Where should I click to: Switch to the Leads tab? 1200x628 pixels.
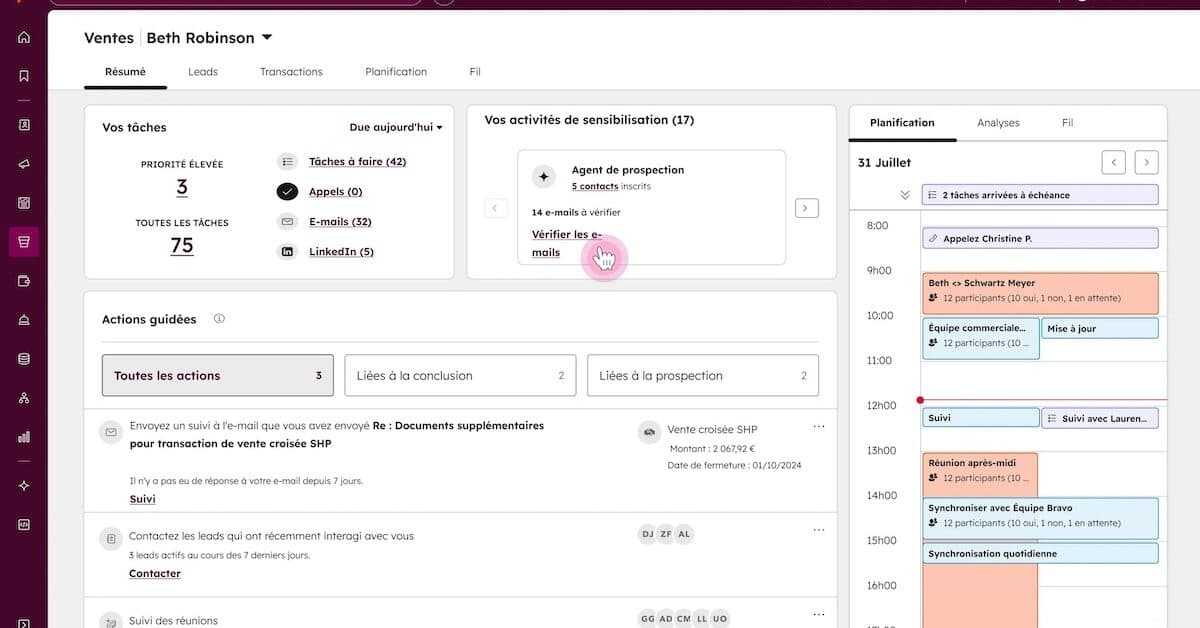tap(203, 72)
